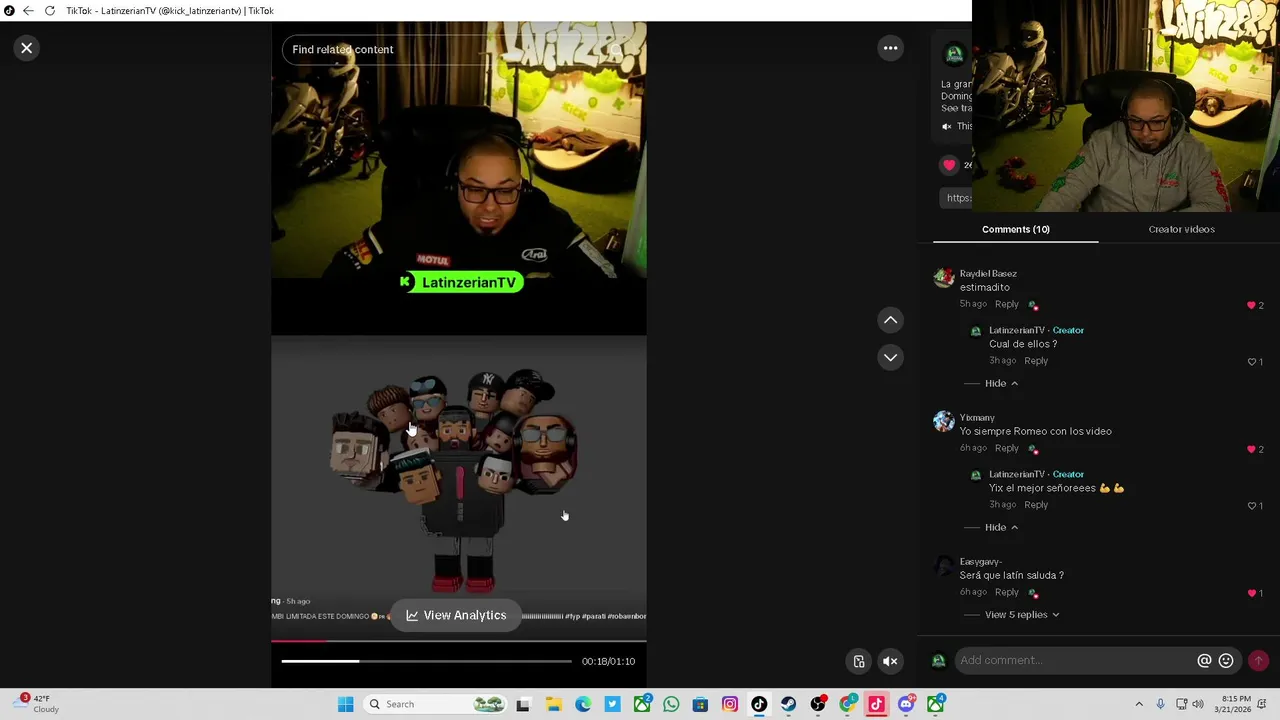This screenshot has width=1280, height=720.
Task: Click the muted speaker icon in caption panel
Action: 947,126
